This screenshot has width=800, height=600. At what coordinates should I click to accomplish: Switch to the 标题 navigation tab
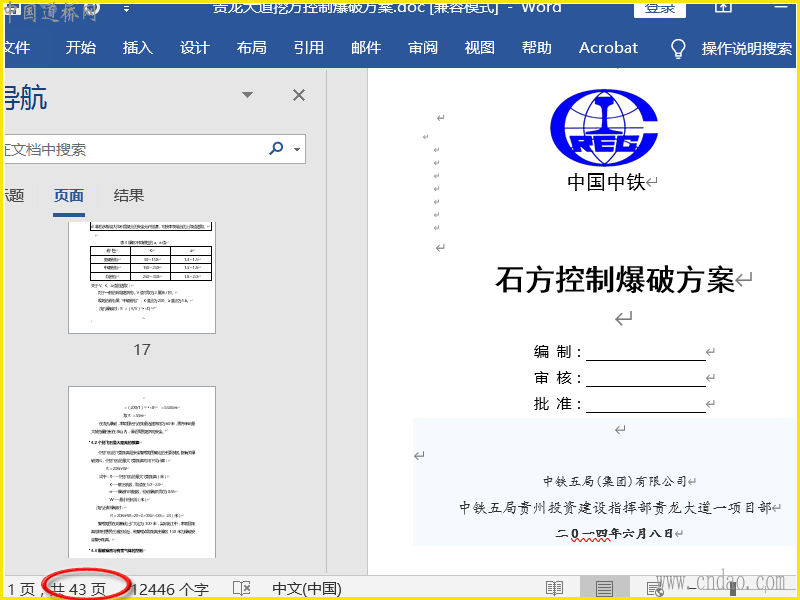15,195
